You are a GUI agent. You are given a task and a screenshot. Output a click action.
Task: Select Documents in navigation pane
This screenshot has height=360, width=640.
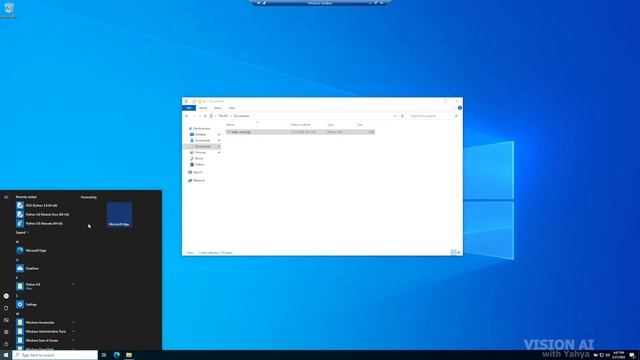pos(202,146)
